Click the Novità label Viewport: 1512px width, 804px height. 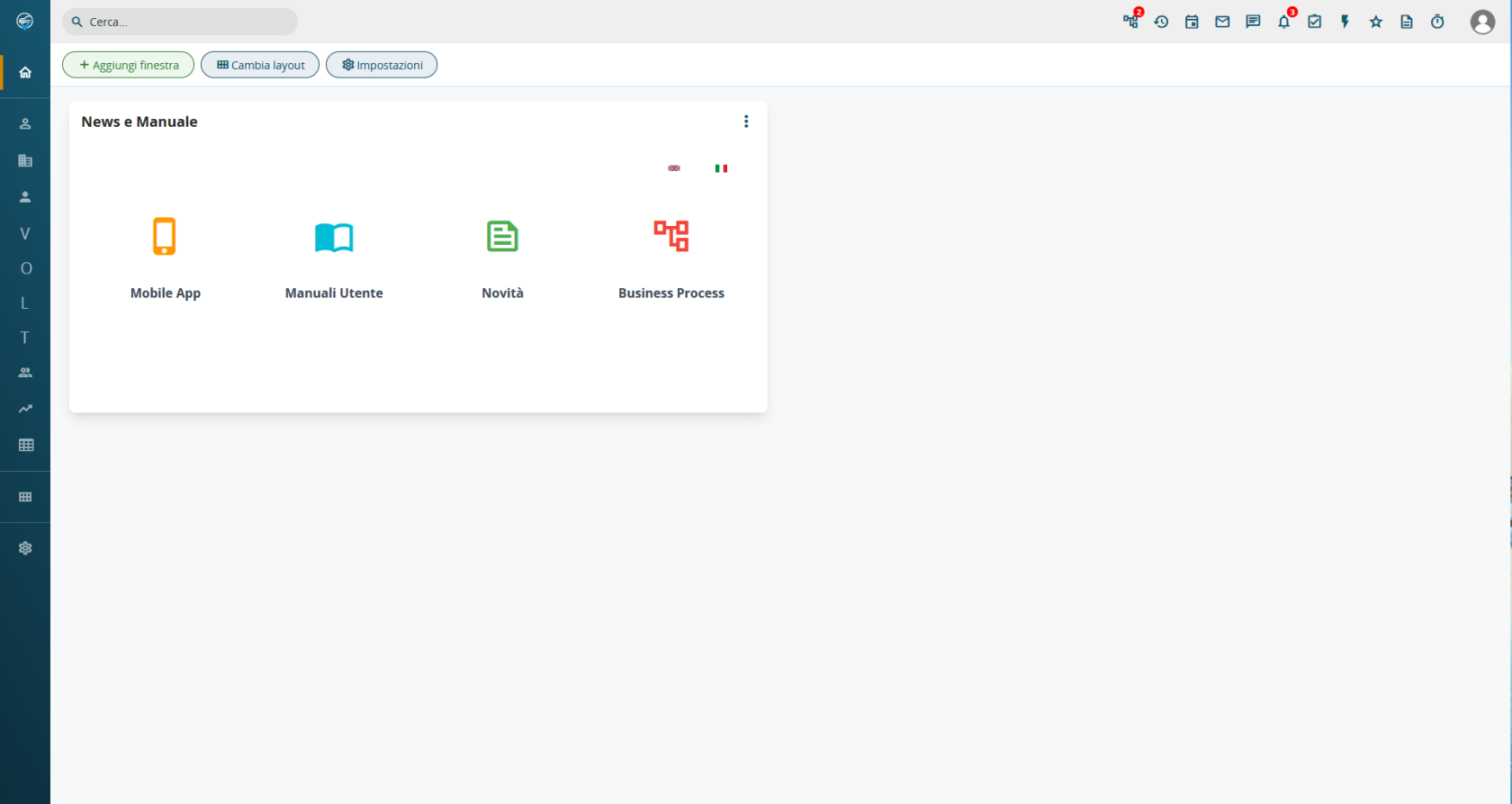(502, 294)
